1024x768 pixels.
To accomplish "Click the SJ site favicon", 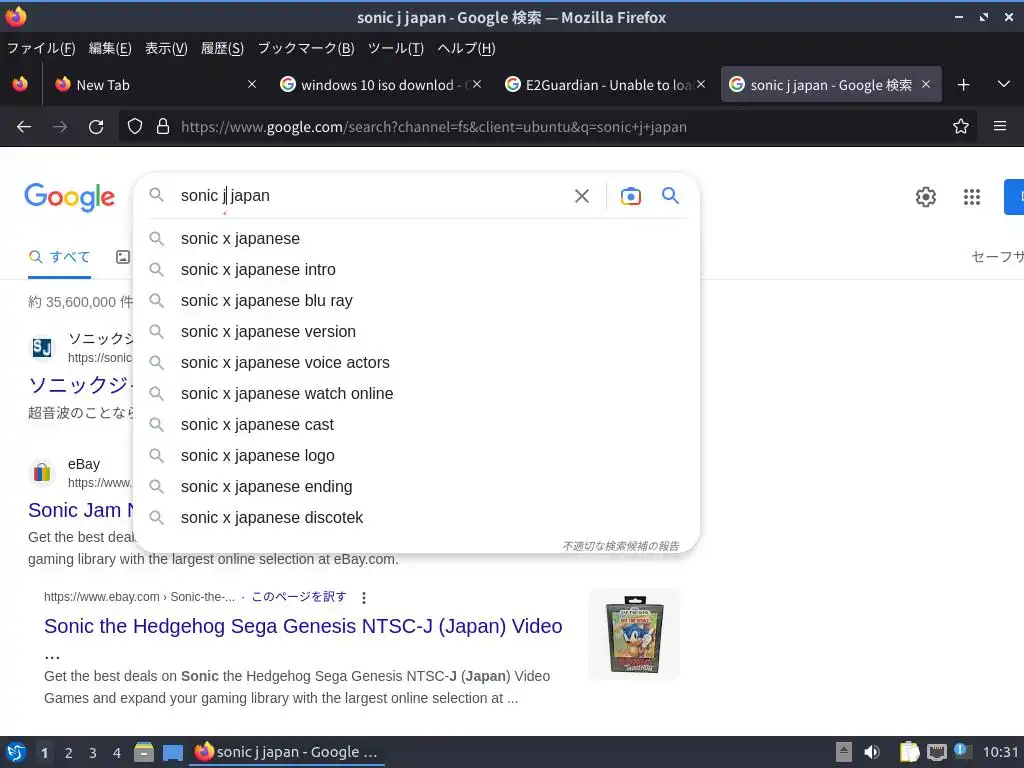I will [42, 347].
